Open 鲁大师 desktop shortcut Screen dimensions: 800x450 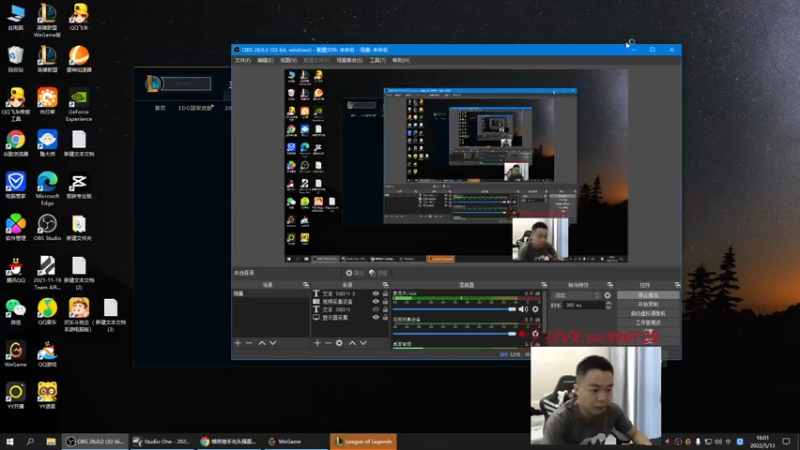(47, 143)
